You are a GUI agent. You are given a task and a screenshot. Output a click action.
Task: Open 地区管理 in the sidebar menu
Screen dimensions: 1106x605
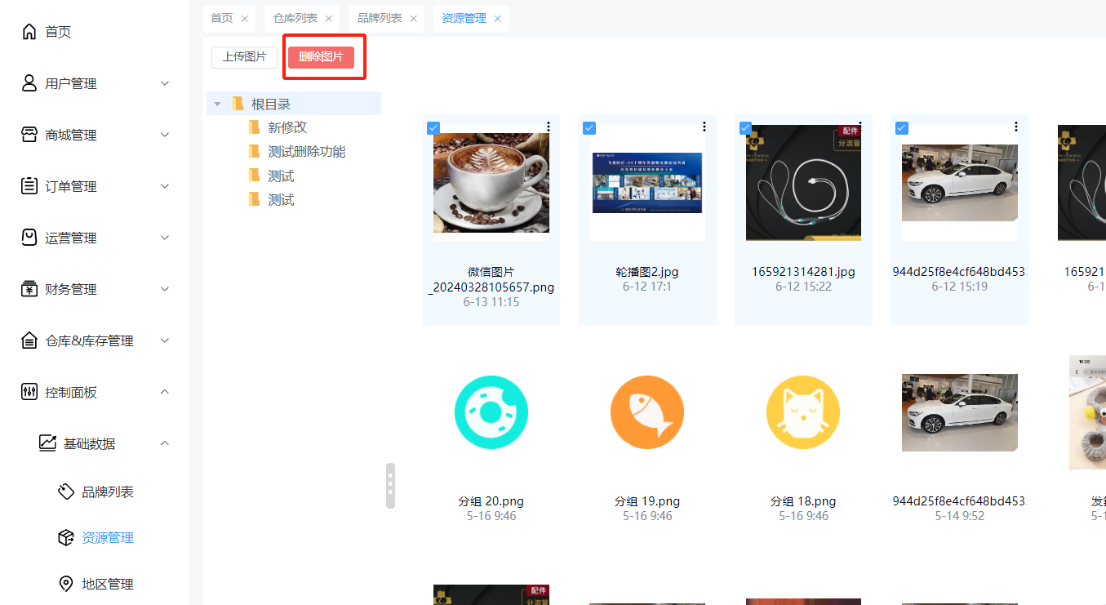[107, 584]
